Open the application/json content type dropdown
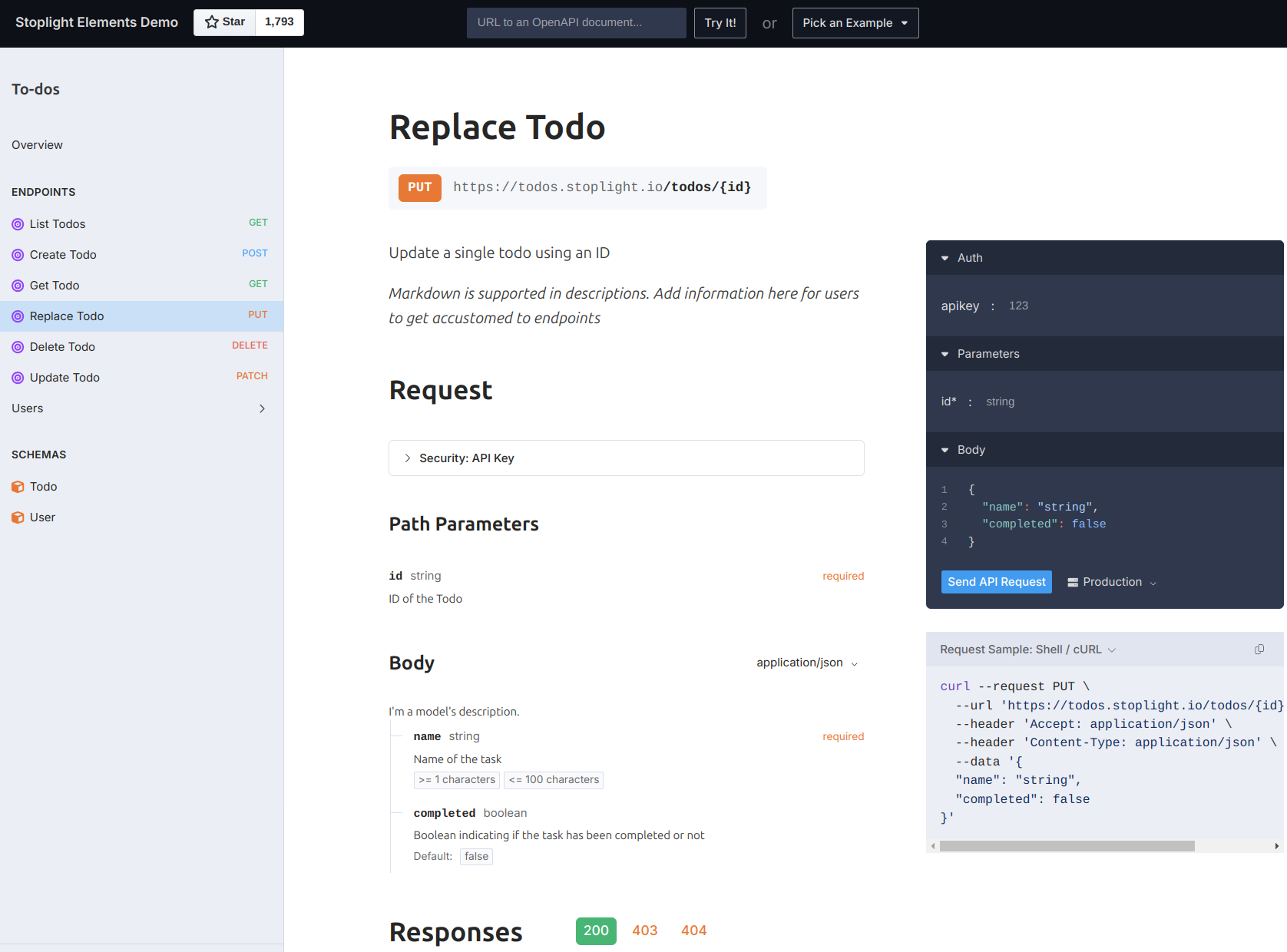 coord(807,663)
